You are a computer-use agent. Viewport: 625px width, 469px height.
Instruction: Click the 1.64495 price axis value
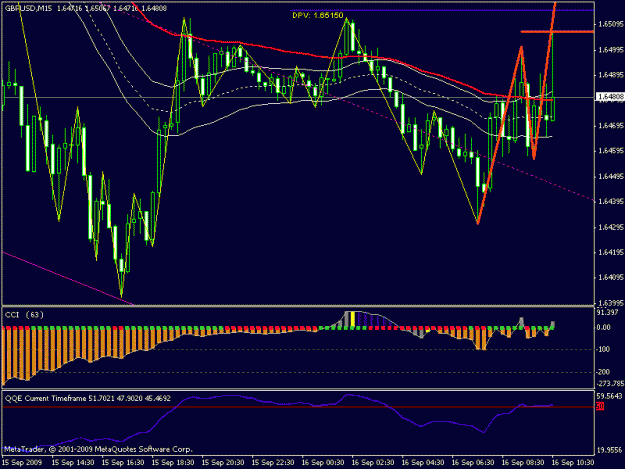[x=610, y=177]
